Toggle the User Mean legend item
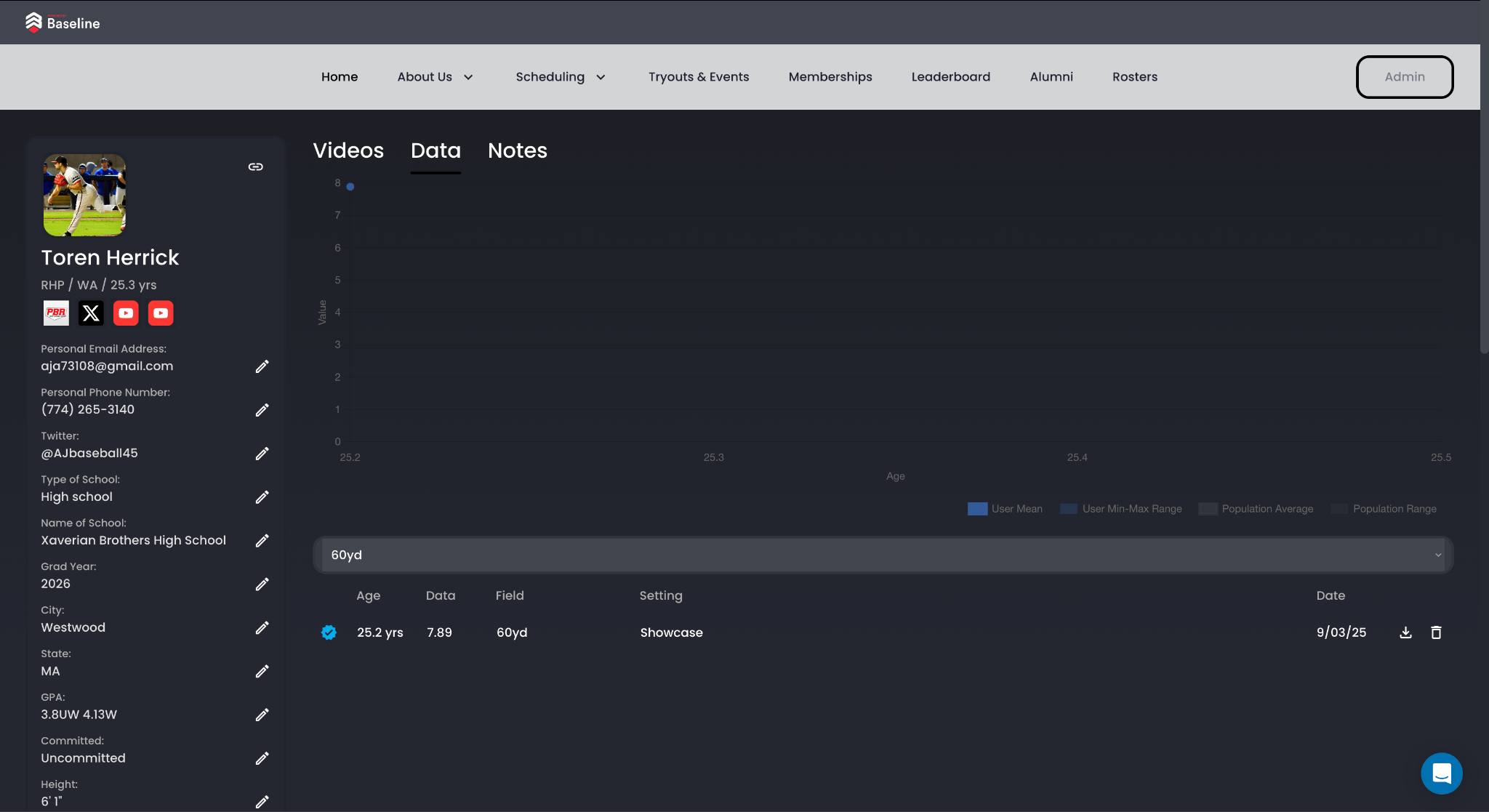Screen dimensions: 1489x812 (1005, 509)
